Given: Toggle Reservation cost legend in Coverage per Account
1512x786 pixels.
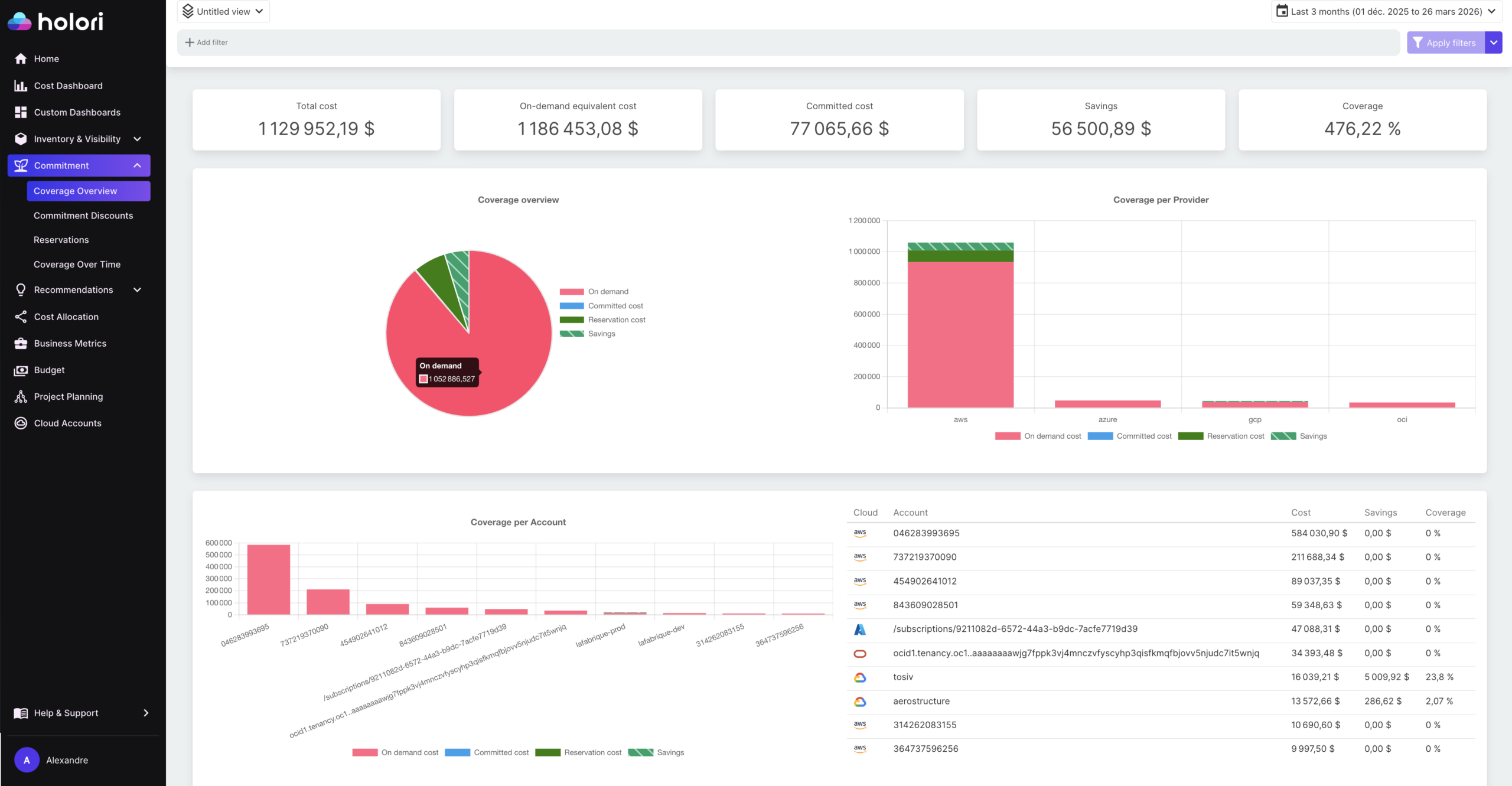Looking at the screenshot, I should 593,752.
